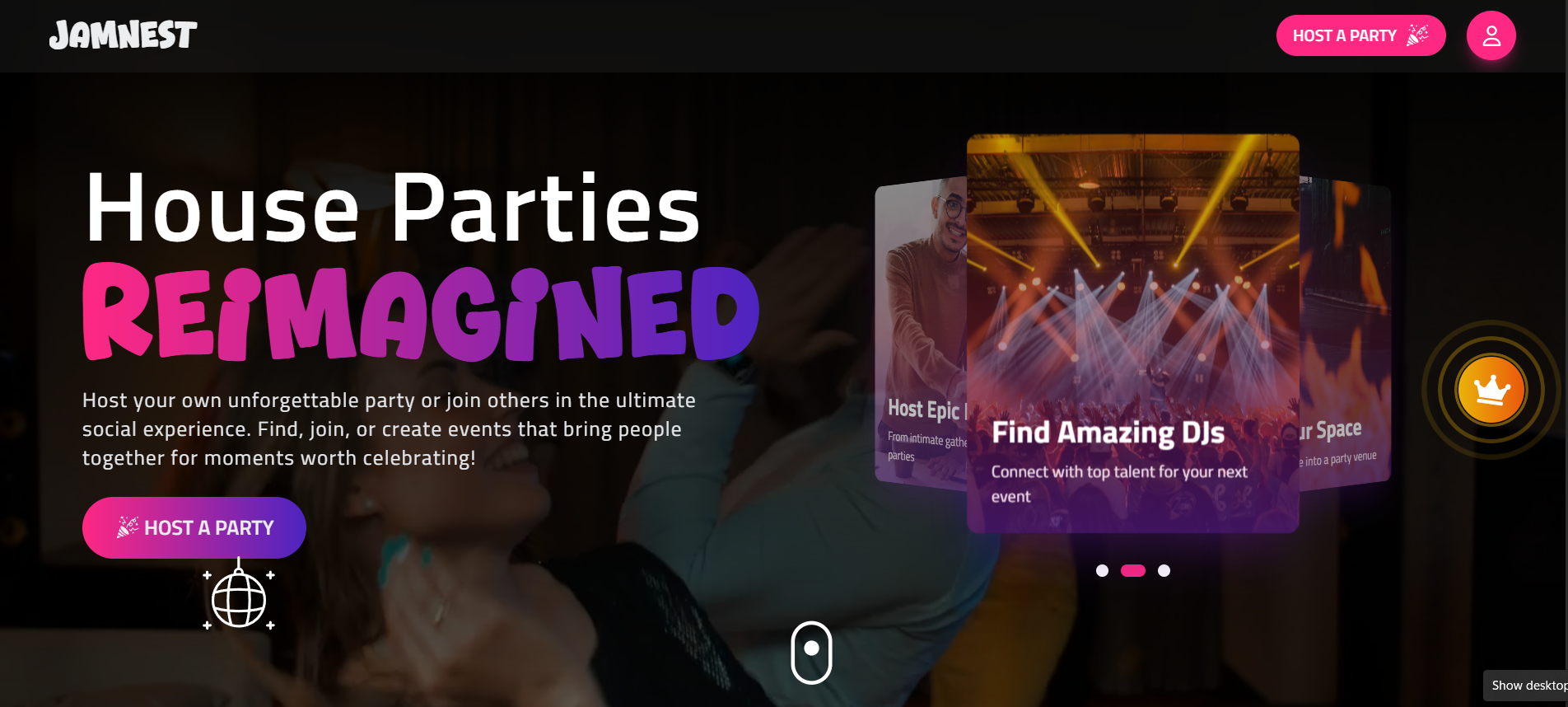Open the user profile icon
Image resolution: width=1568 pixels, height=707 pixels.
[1491, 35]
